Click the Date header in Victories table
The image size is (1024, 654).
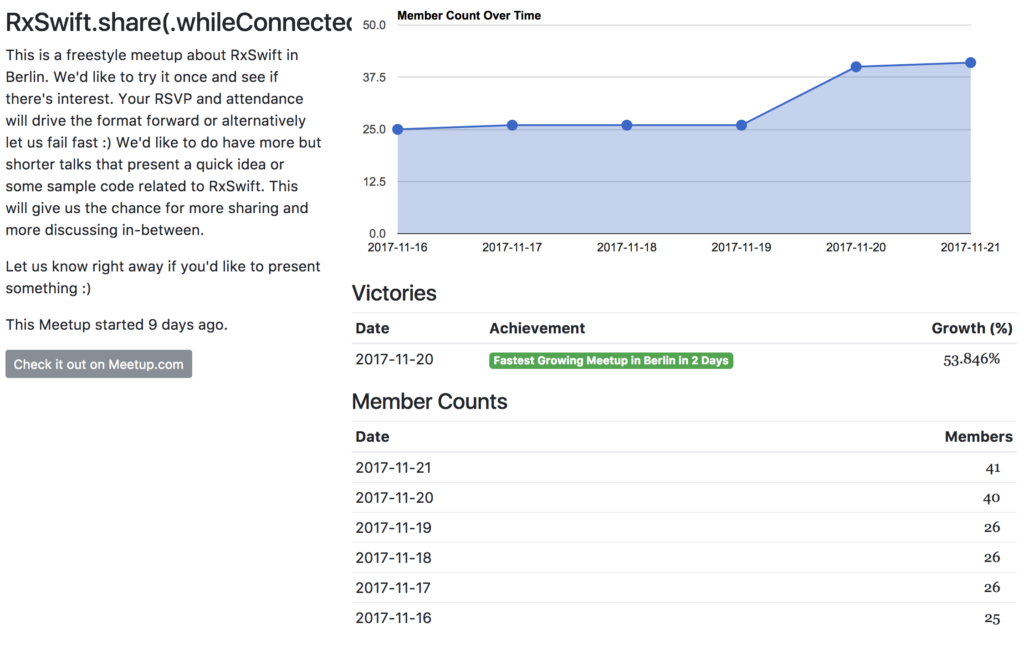point(372,328)
